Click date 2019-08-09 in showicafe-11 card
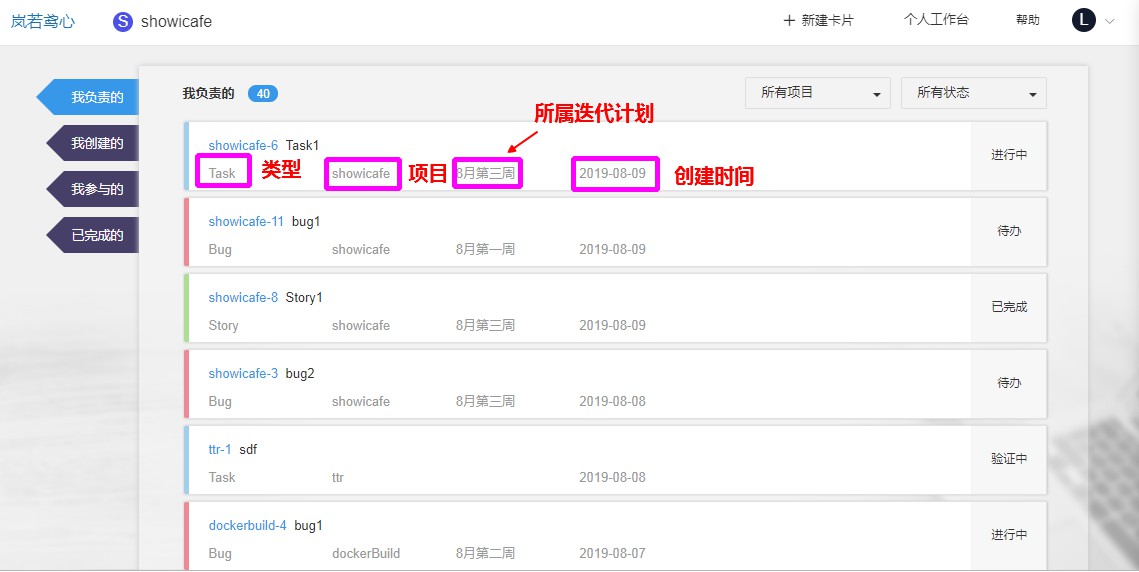 tap(612, 249)
